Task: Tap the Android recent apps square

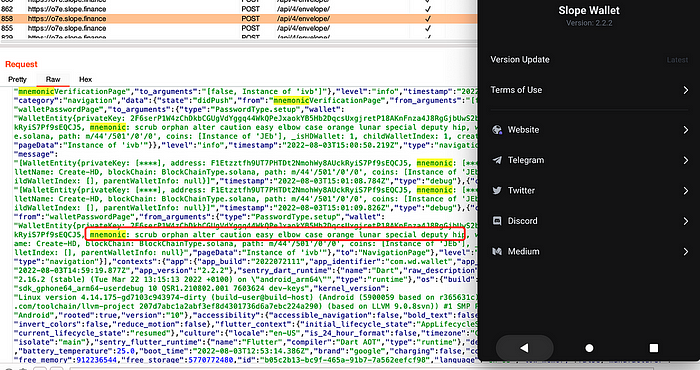Action: tap(654, 348)
